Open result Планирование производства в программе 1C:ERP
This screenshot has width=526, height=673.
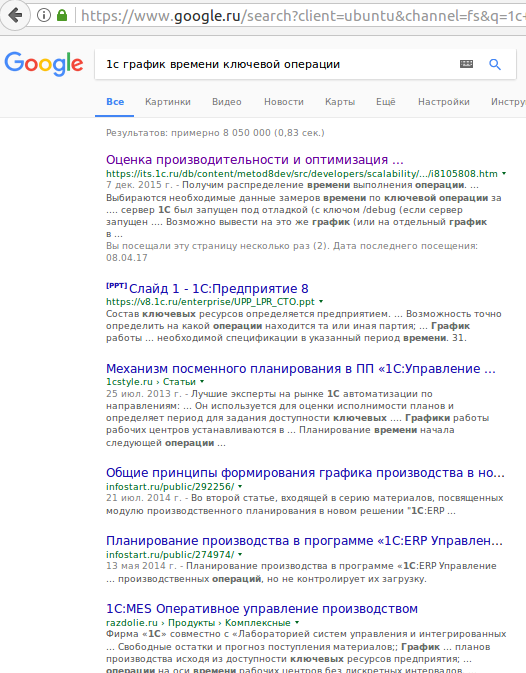click(304, 541)
